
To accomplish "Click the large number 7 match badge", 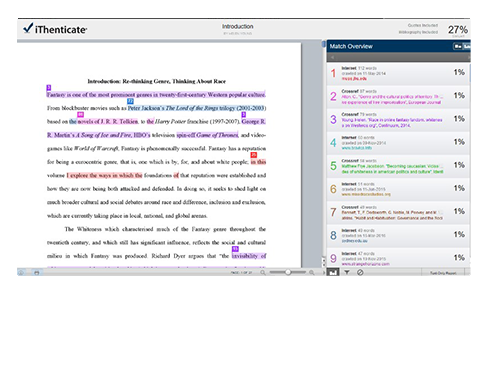I will point(333,212).
